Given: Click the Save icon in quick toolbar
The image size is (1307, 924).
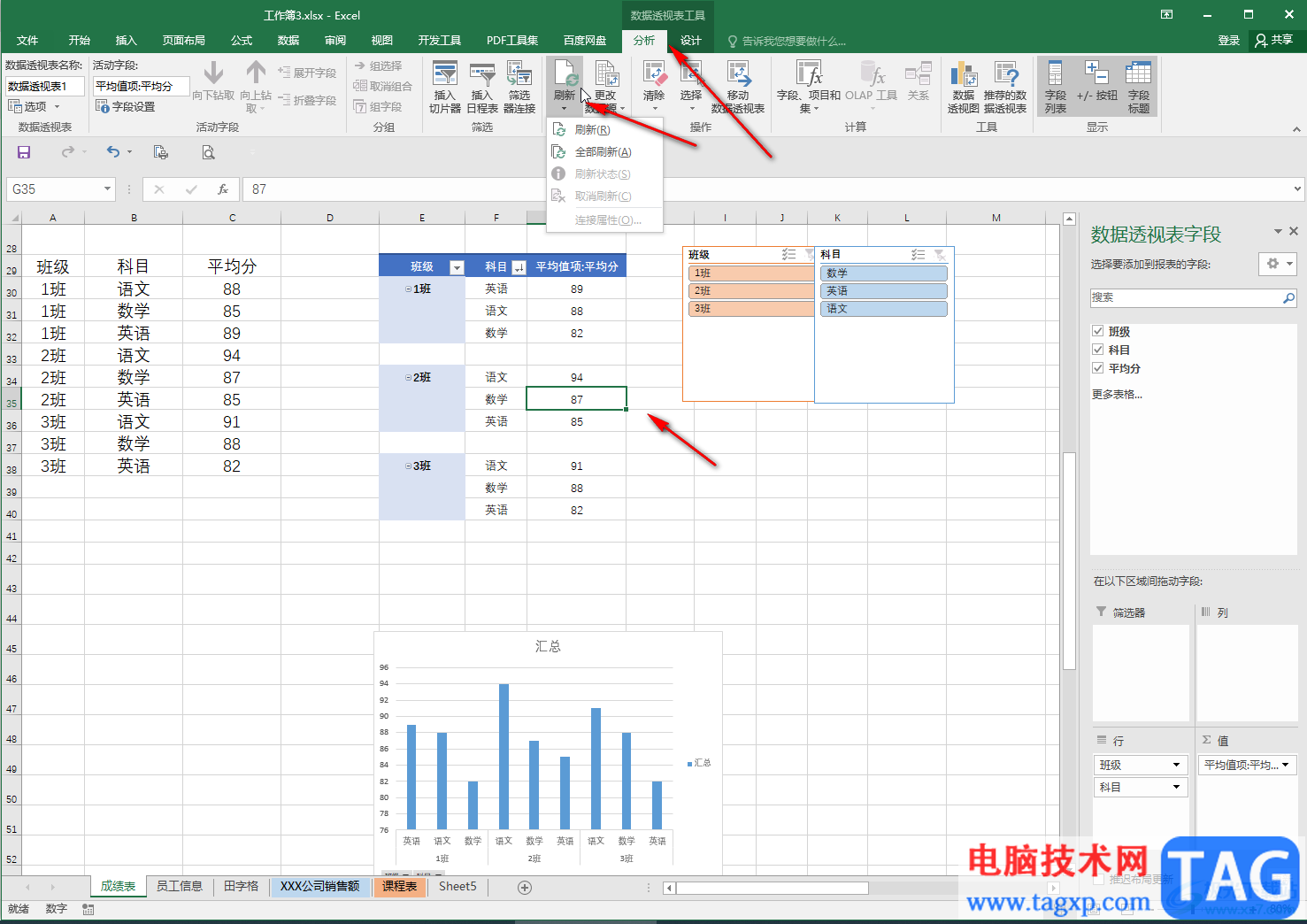Looking at the screenshot, I should pyautogui.click(x=24, y=152).
